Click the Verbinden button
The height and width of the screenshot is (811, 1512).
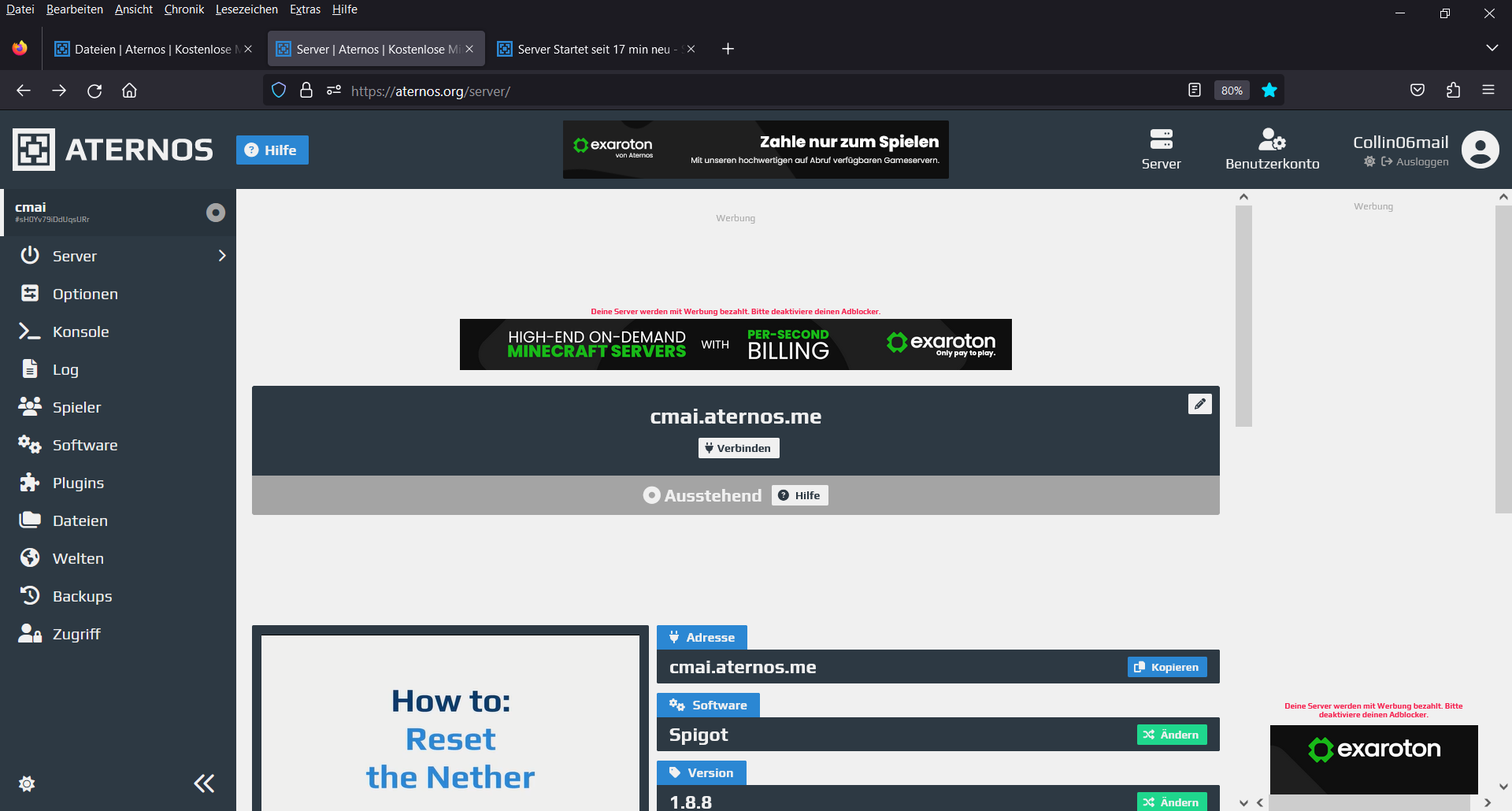[739, 448]
